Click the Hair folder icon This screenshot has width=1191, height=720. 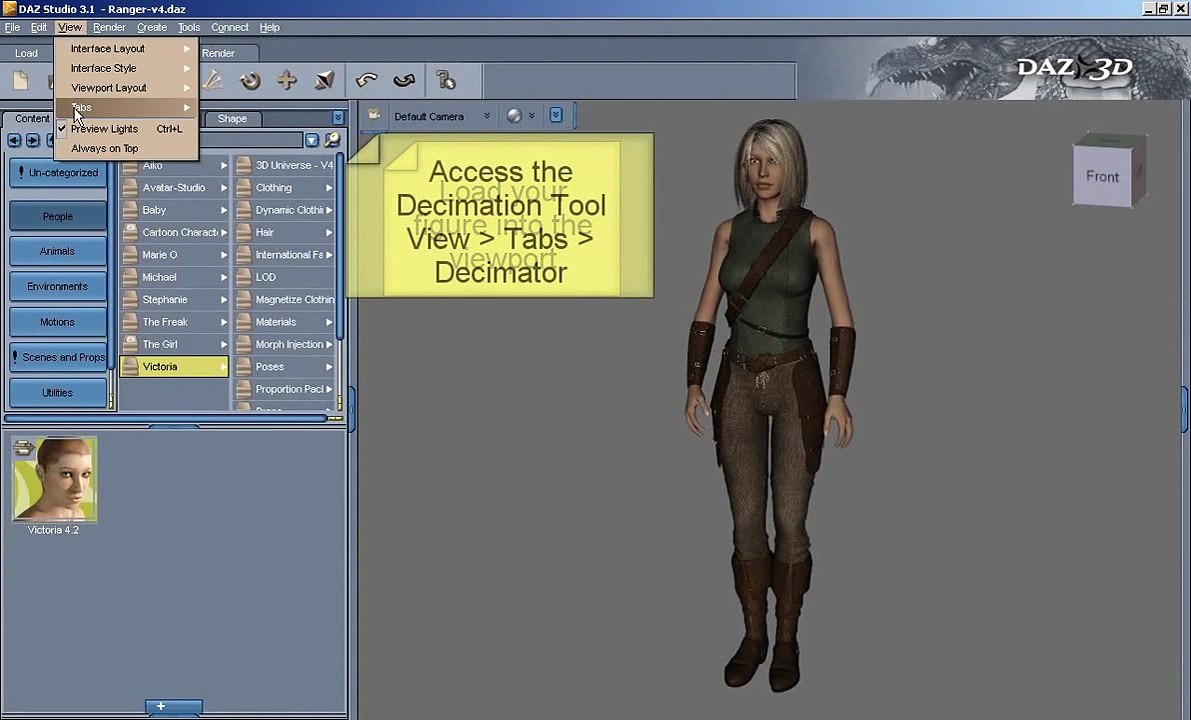(x=243, y=232)
